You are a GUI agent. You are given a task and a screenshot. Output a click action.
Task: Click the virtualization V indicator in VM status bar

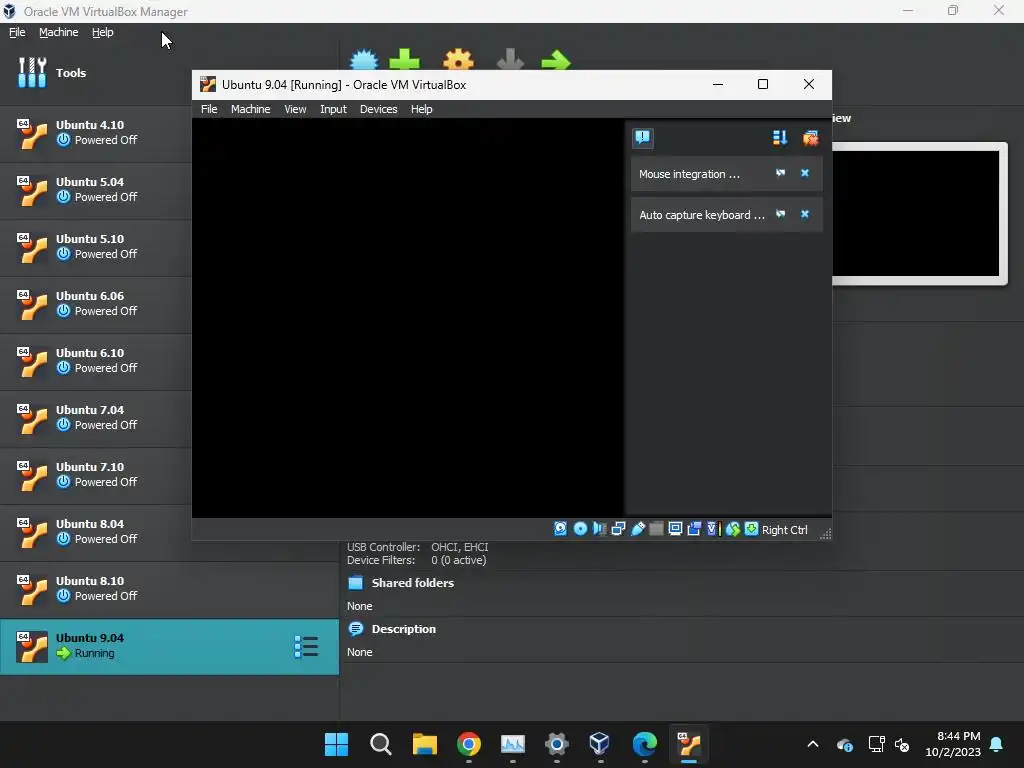coord(712,529)
